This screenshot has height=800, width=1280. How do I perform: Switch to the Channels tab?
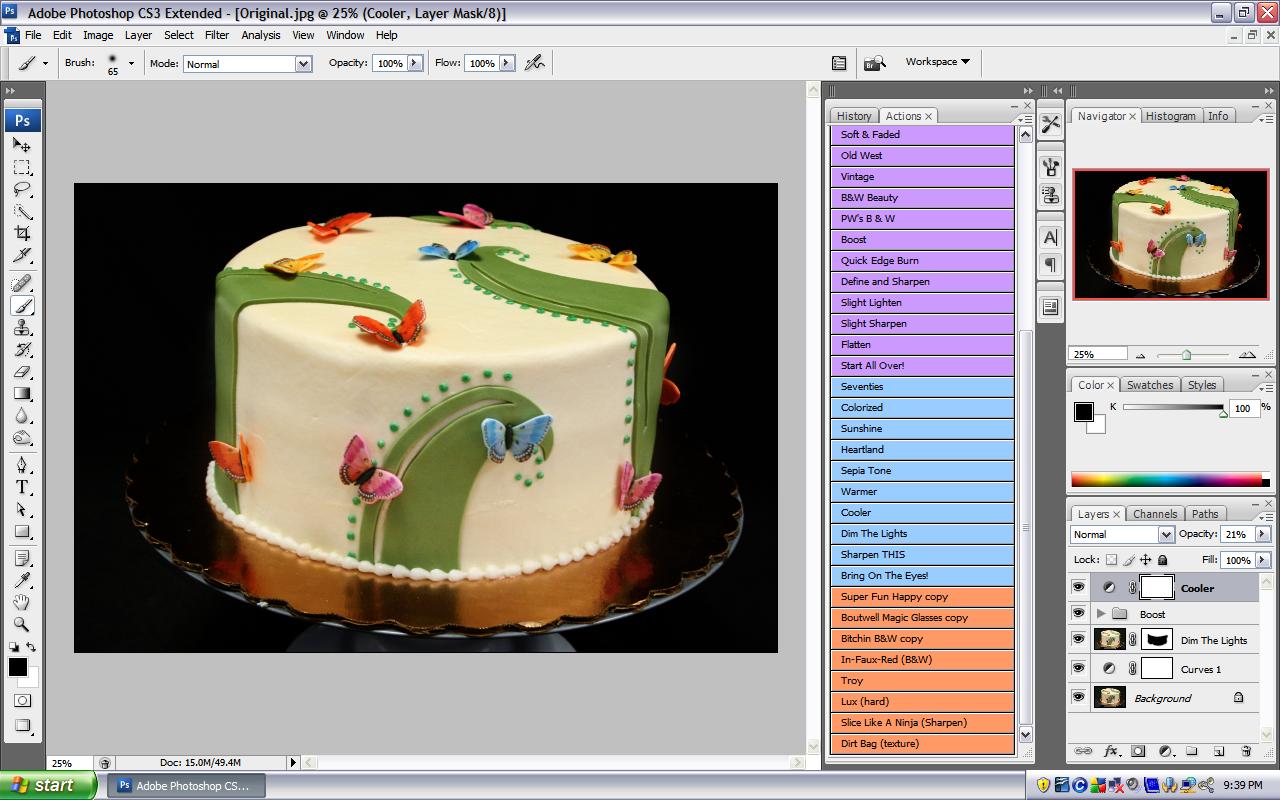[x=1155, y=514]
